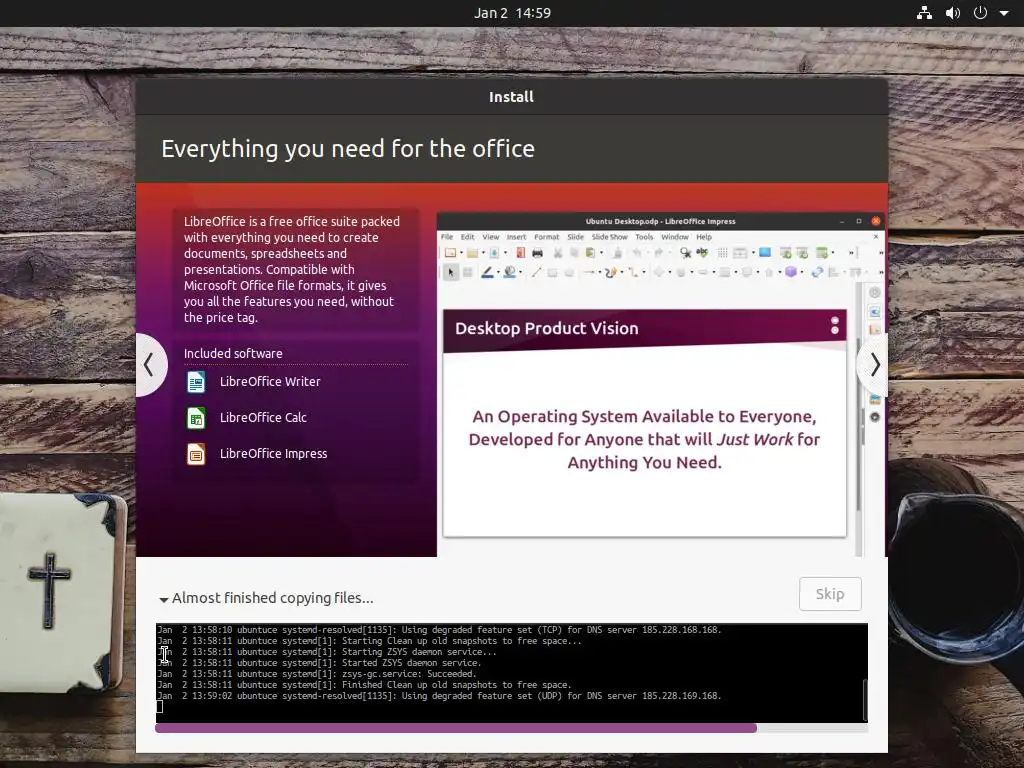Click the 'Desktop Product Vision' slide title
The image size is (1024, 768).
pos(547,328)
